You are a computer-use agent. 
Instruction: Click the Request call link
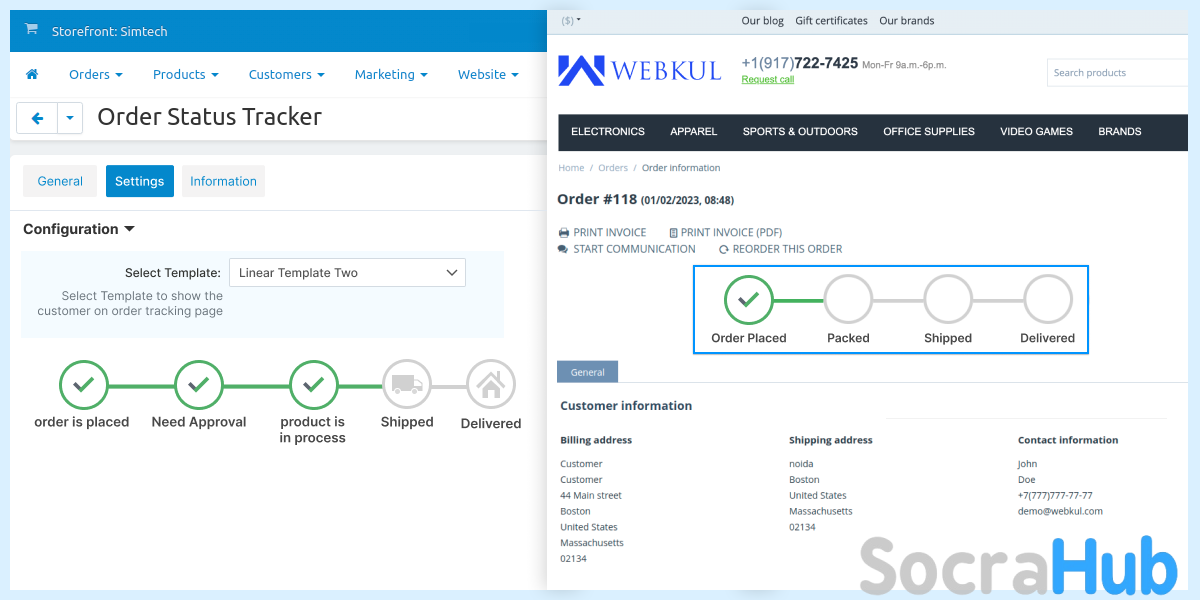tap(767, 80)
